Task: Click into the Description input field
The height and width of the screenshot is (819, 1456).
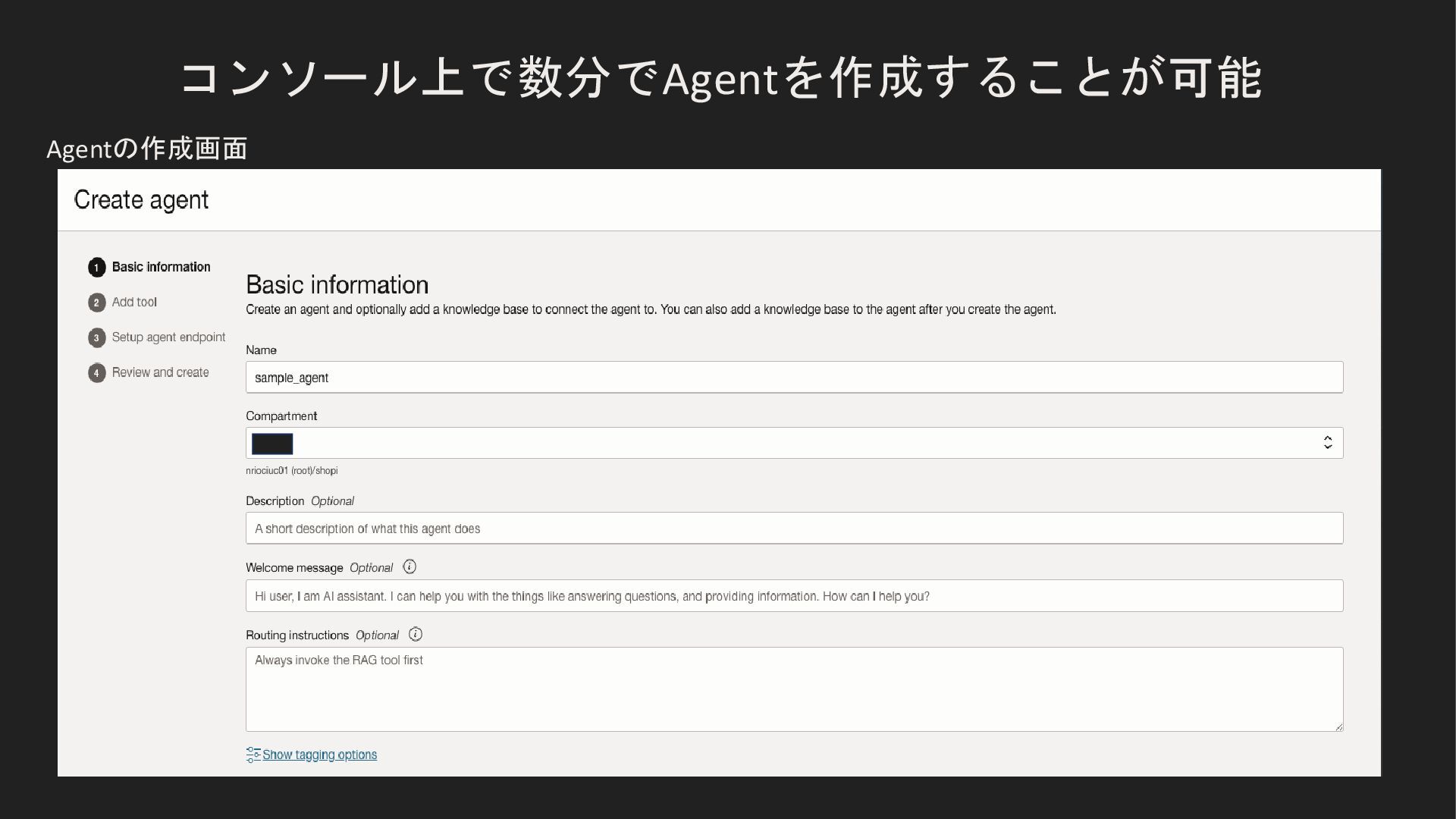Action: [x=793, y=529]
